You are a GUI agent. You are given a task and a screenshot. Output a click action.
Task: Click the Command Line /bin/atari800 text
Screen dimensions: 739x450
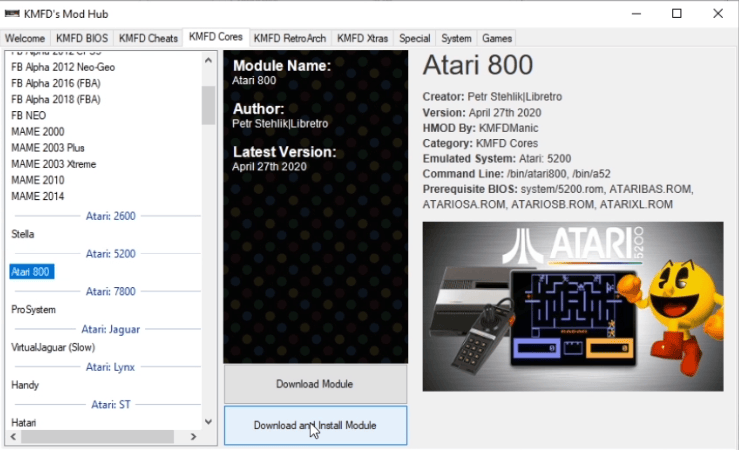517,174
